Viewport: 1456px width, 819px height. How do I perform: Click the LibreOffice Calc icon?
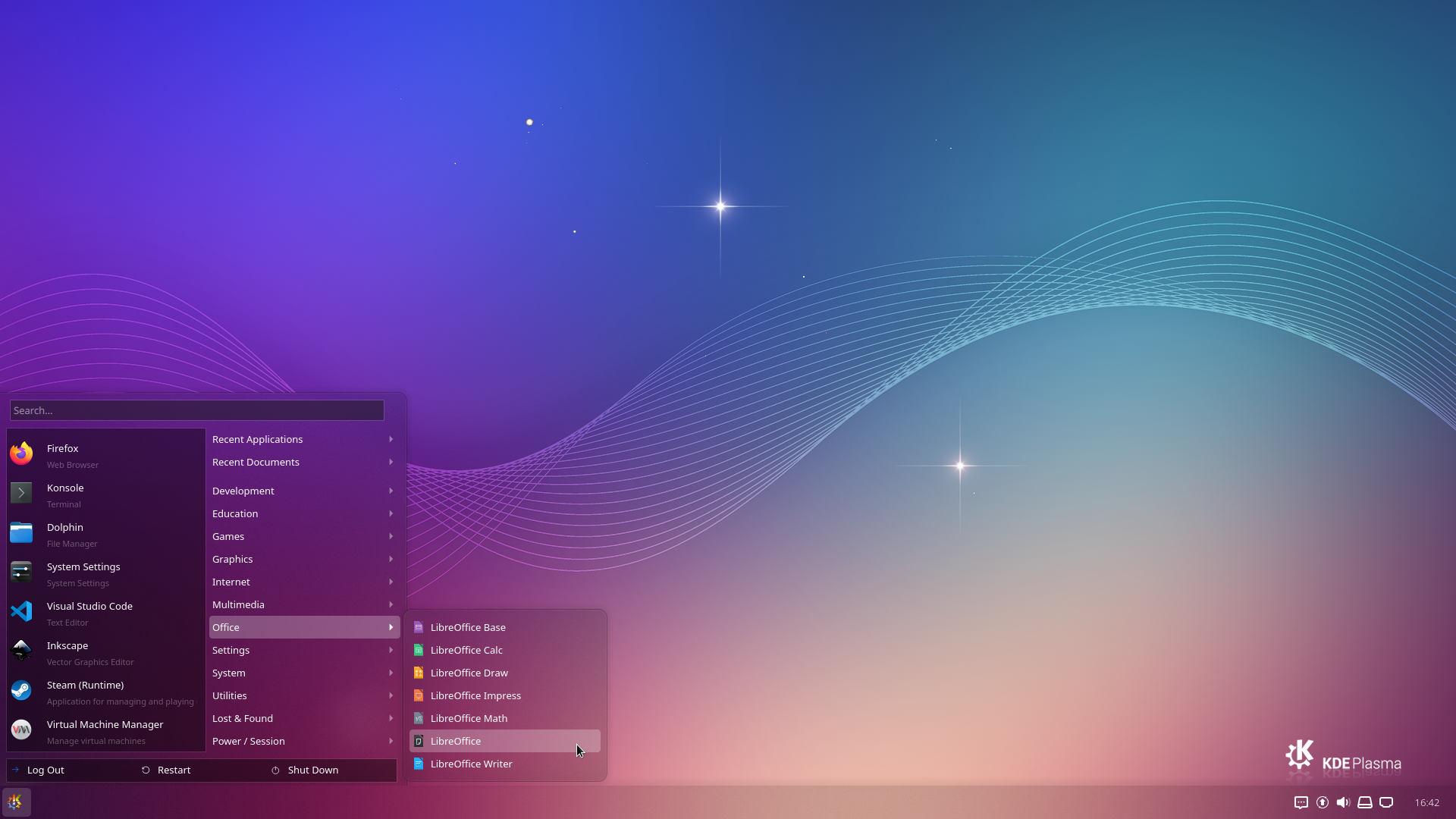click(x=419, y=650)
